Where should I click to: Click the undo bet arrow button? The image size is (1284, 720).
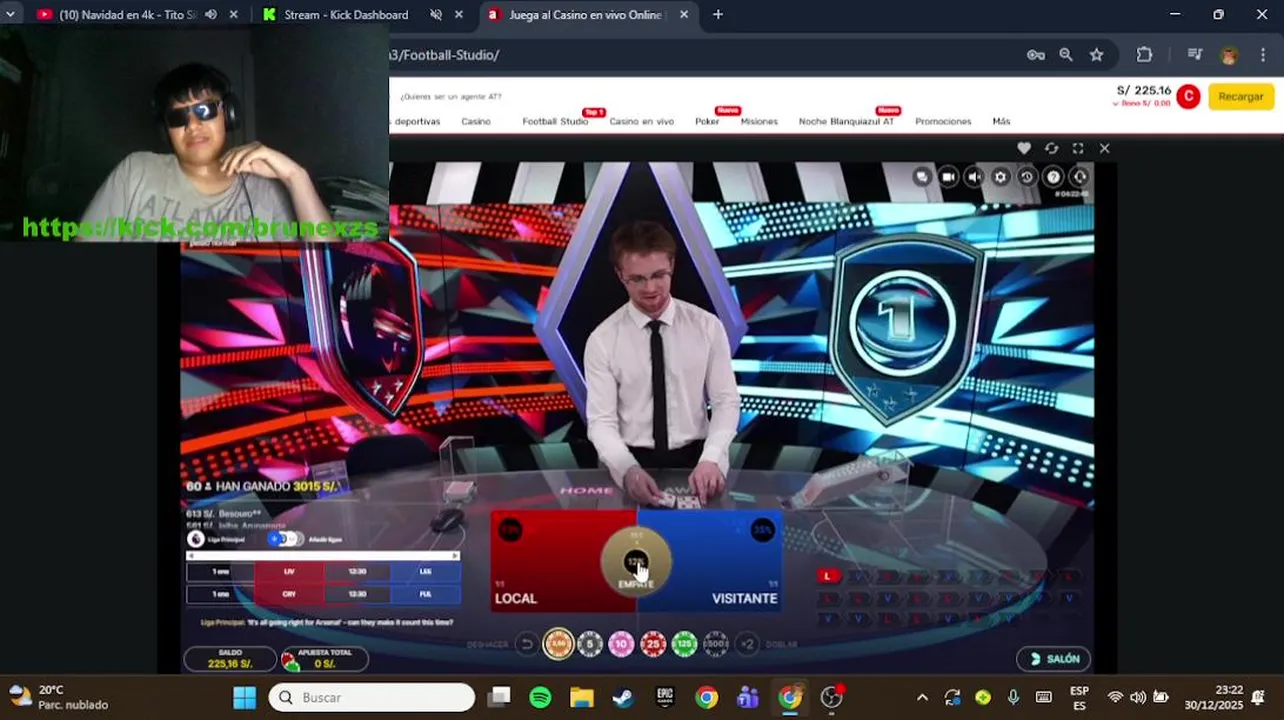point(527,644)
